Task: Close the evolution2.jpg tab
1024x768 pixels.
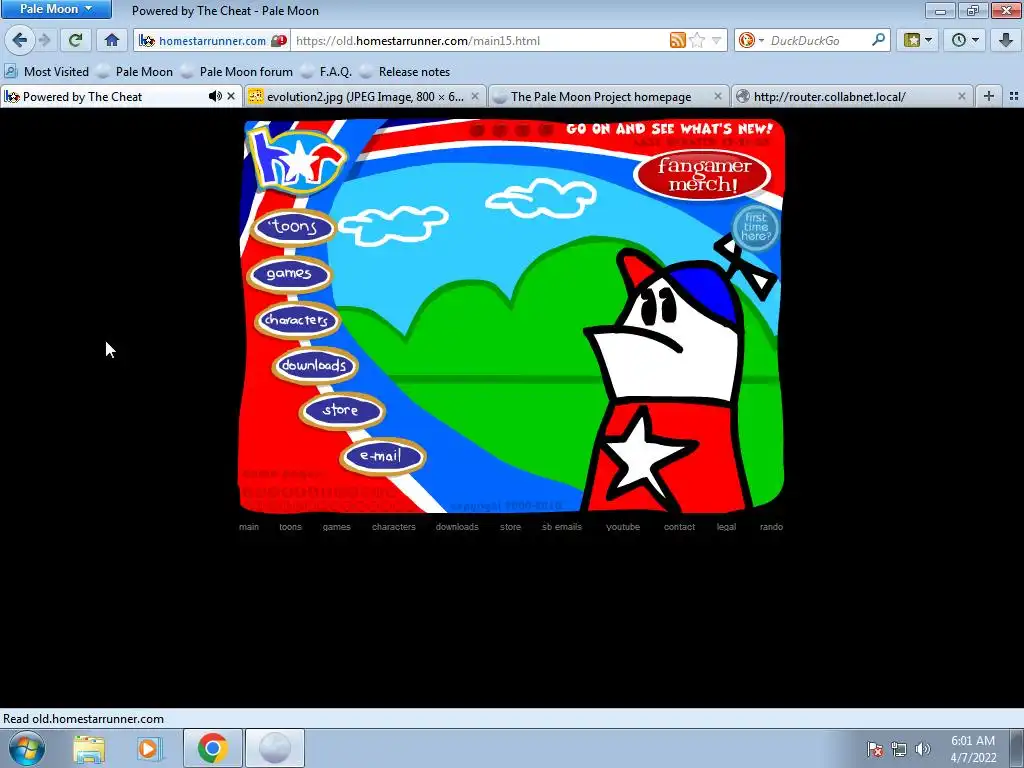Action: pyautogui.click(x=475, y=97)
